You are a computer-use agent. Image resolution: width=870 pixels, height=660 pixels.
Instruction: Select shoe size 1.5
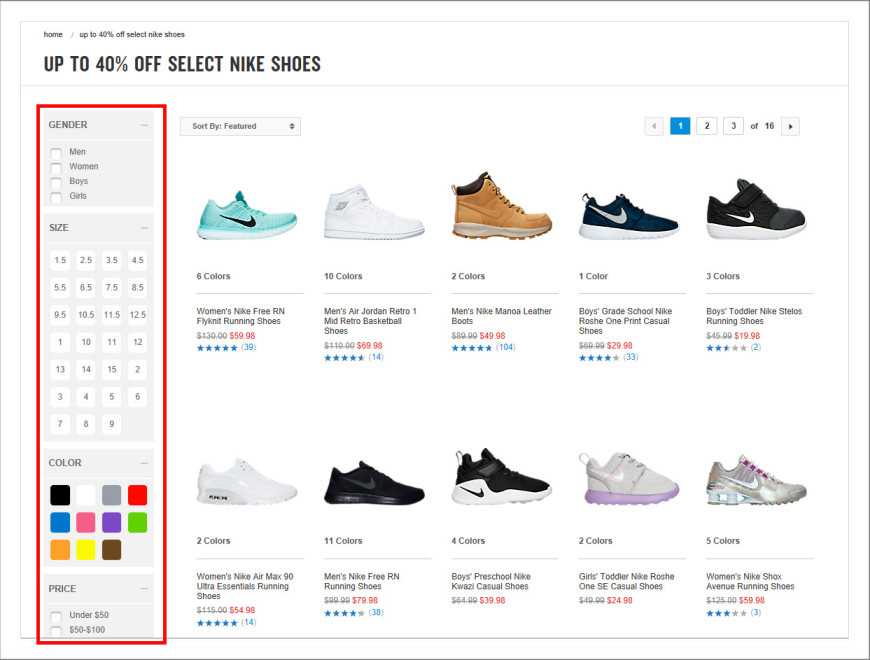pyautogui.click(x=60, y=260)
